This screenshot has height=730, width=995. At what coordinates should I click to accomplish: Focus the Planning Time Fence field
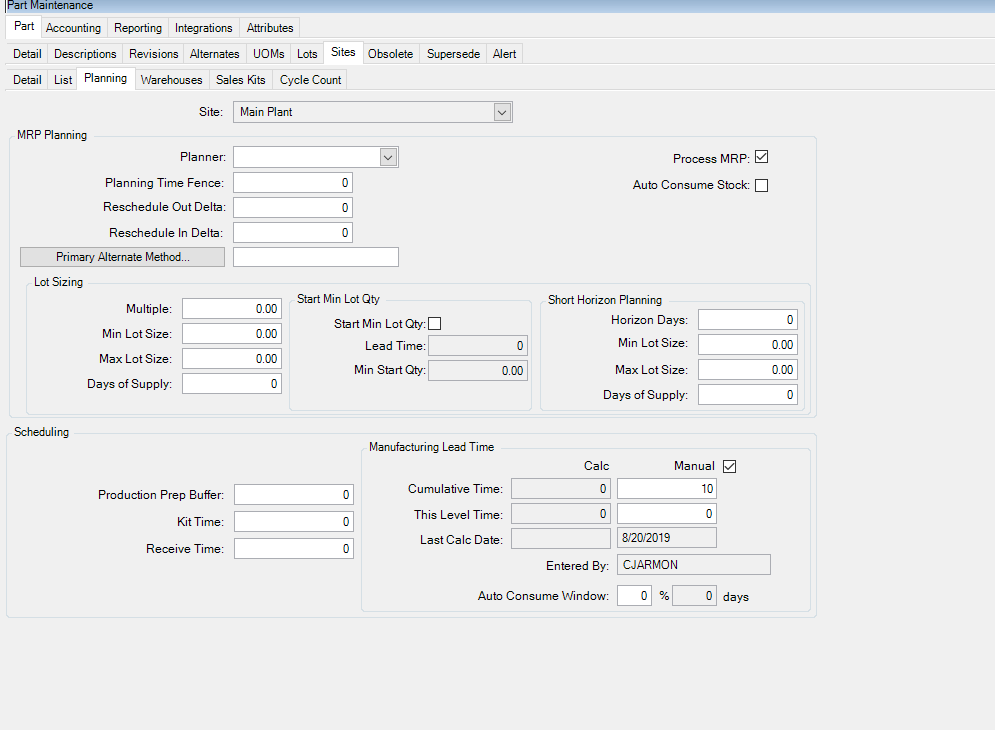[293, 183]
